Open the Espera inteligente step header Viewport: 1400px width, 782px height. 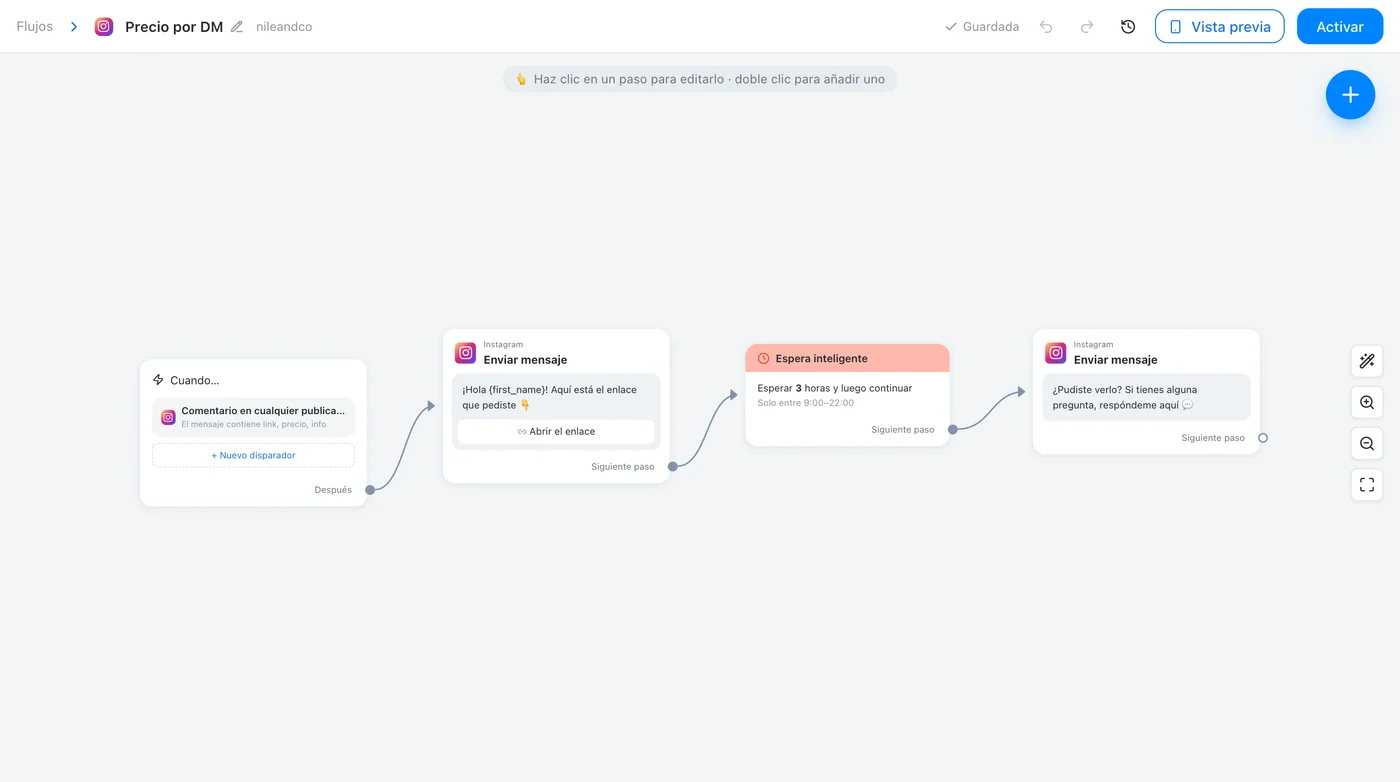(x=847, y=359)
